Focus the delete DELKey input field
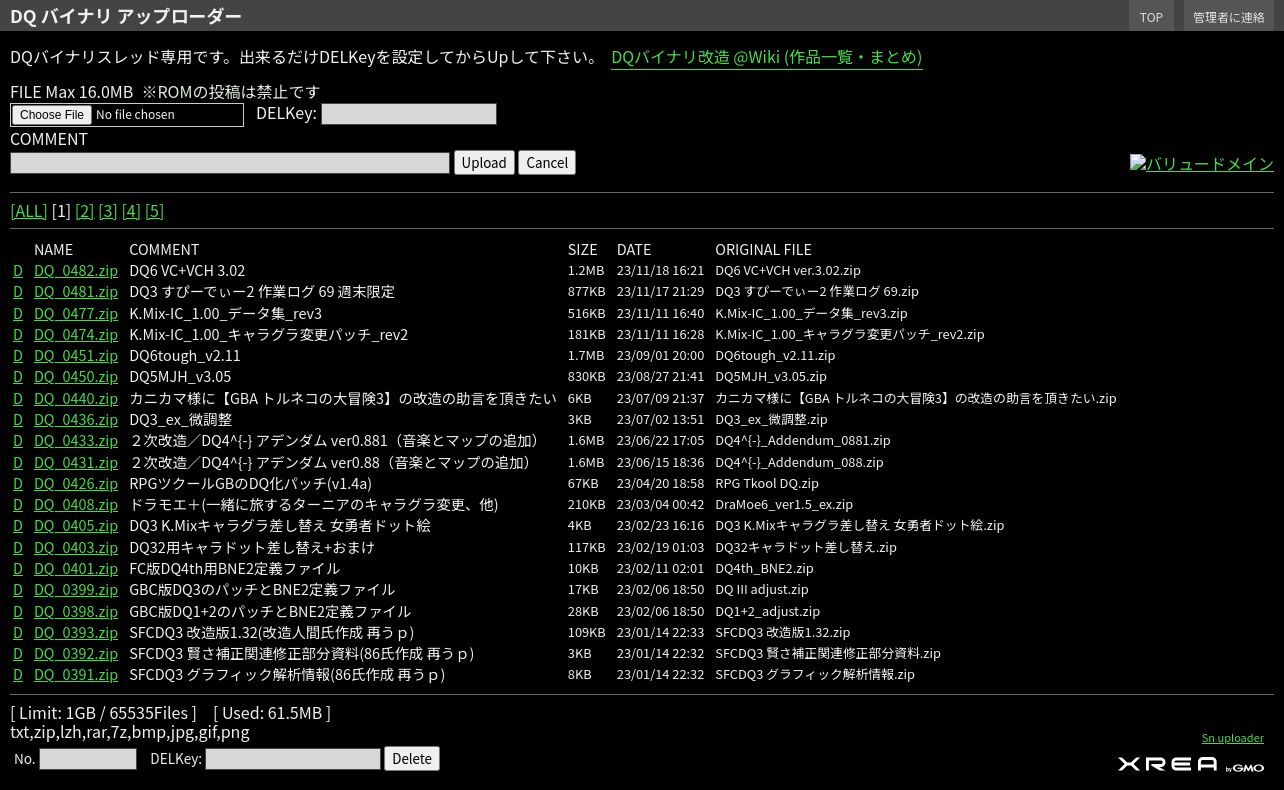This screenshot has width=1284, height=790. coord(293,759)
